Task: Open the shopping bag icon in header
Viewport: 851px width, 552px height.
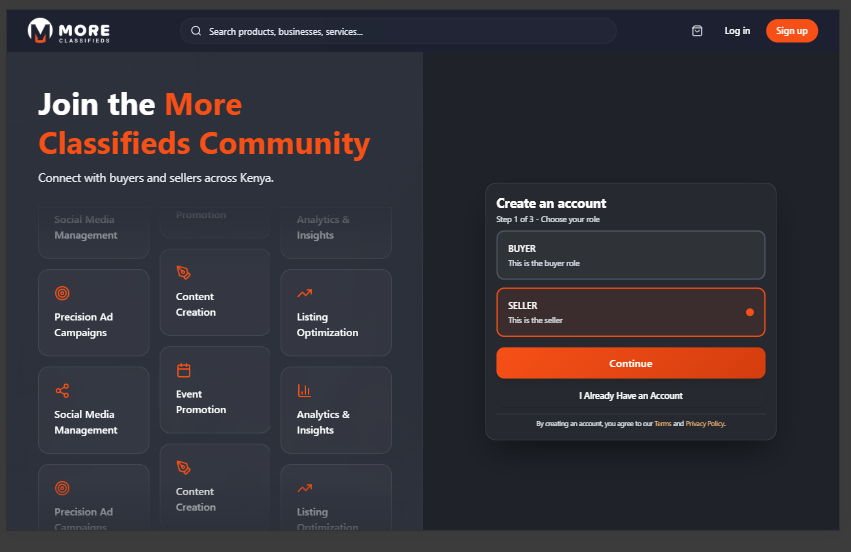Action: [x=697, y=31]
